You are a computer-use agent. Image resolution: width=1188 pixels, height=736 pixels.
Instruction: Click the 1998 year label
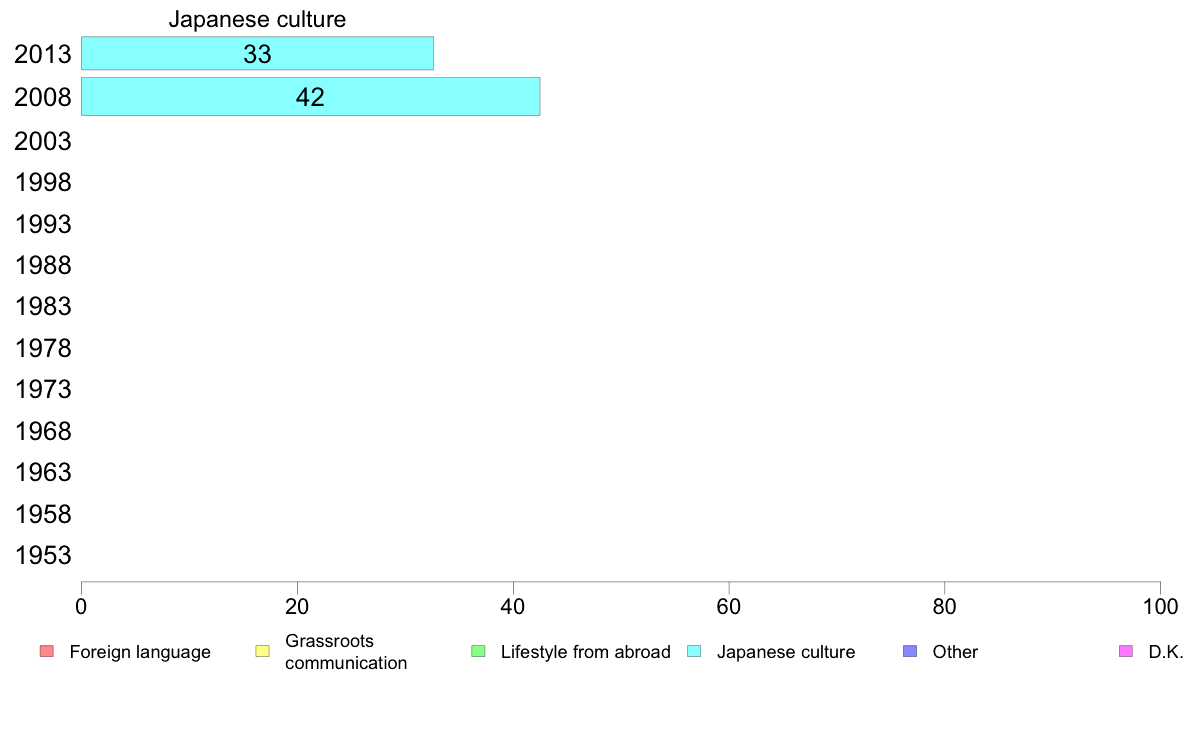(x=42, y=183)
